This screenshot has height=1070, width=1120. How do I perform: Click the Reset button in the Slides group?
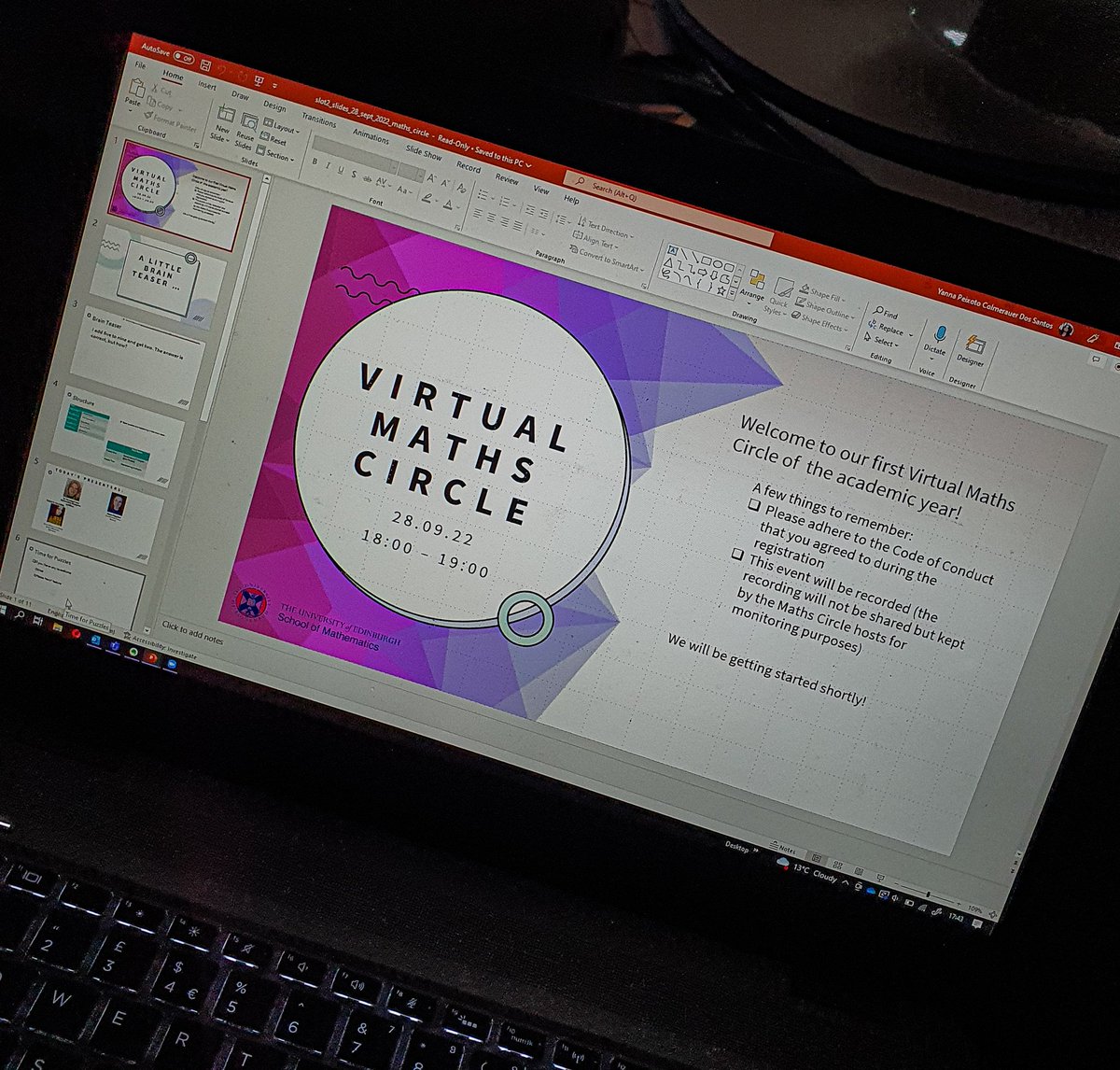[273, 138]
